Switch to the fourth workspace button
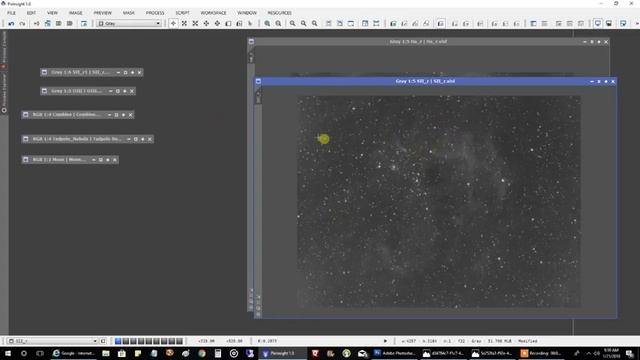The height and width of the screenshot is (360, 640). (141, 341)
